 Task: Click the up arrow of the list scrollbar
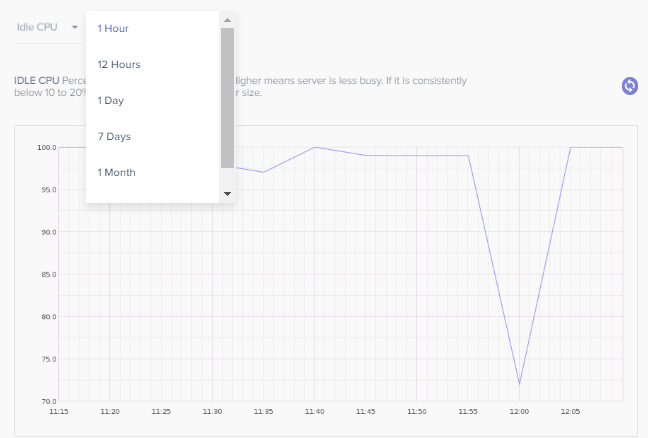tap(227, 20)
